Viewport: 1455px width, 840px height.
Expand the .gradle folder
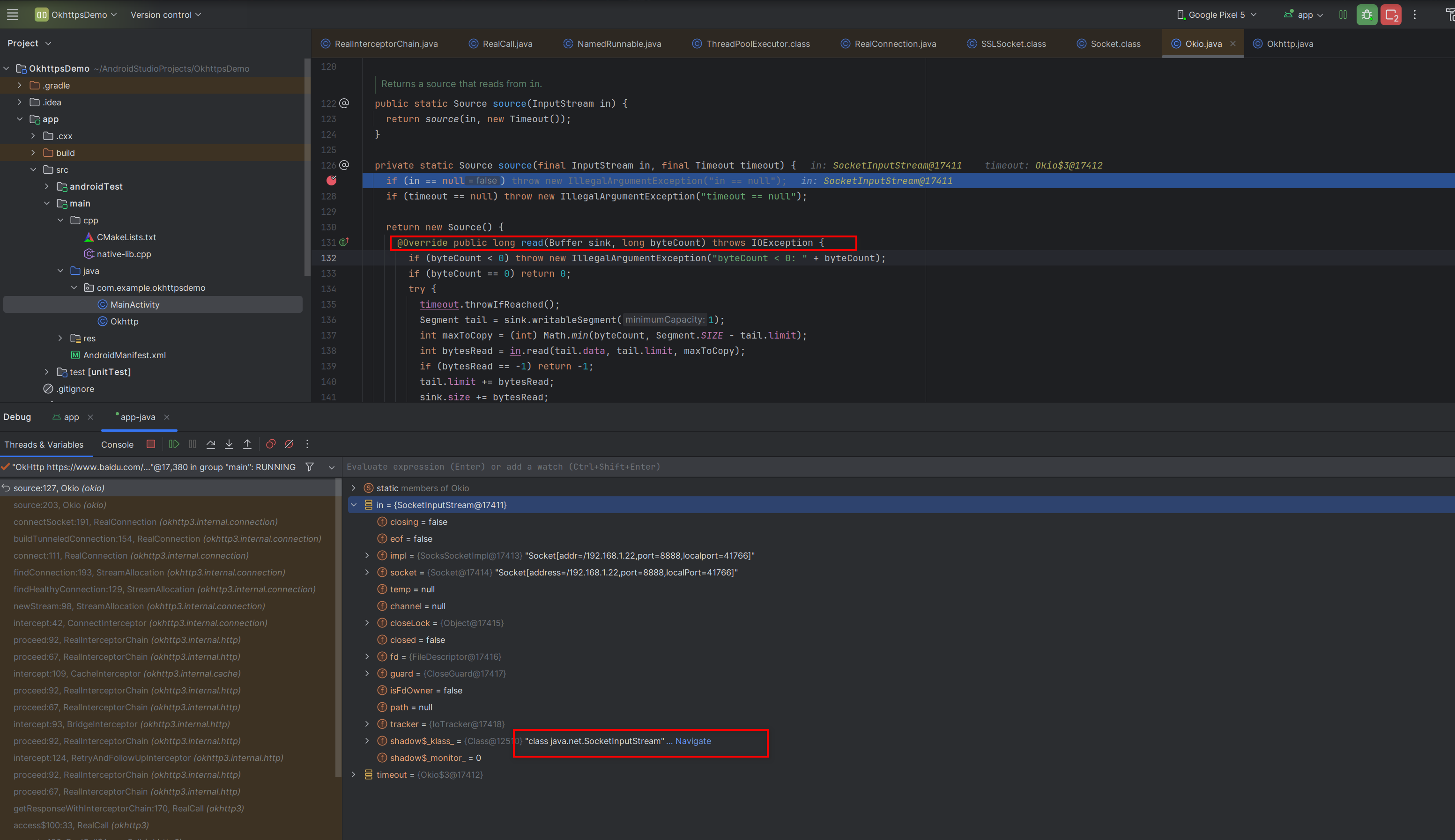[x=20, y=85]
